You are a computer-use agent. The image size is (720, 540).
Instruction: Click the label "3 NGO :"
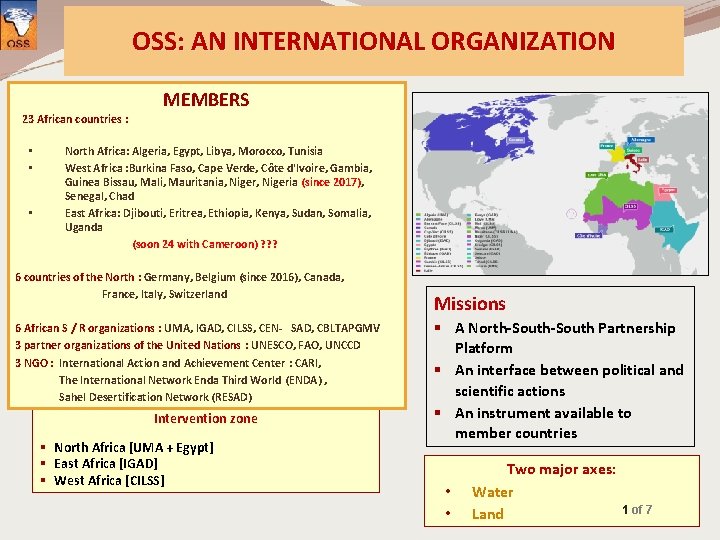click(32, 363)
